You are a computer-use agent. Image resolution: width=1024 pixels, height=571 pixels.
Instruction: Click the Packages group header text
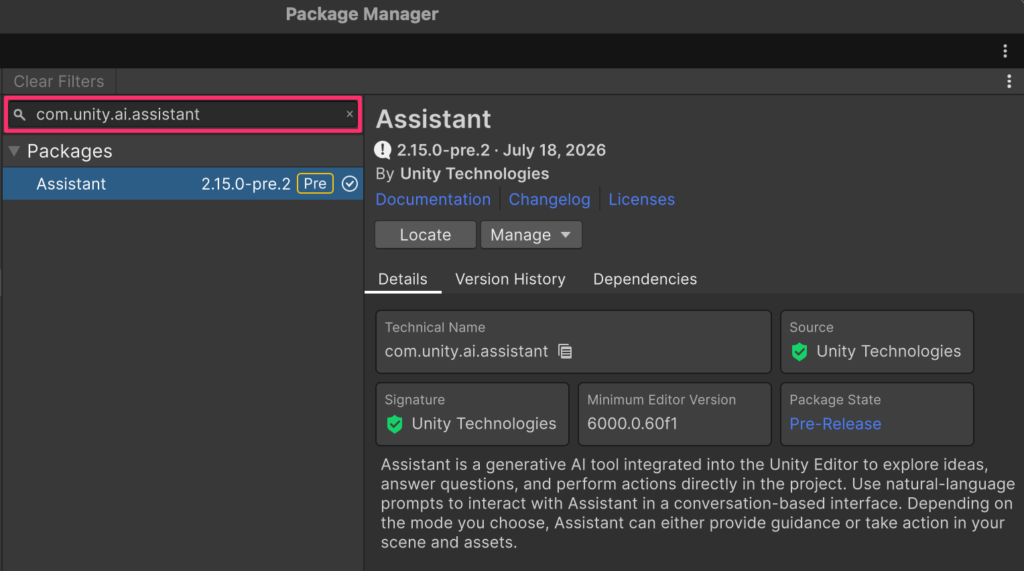coord(70,151)
